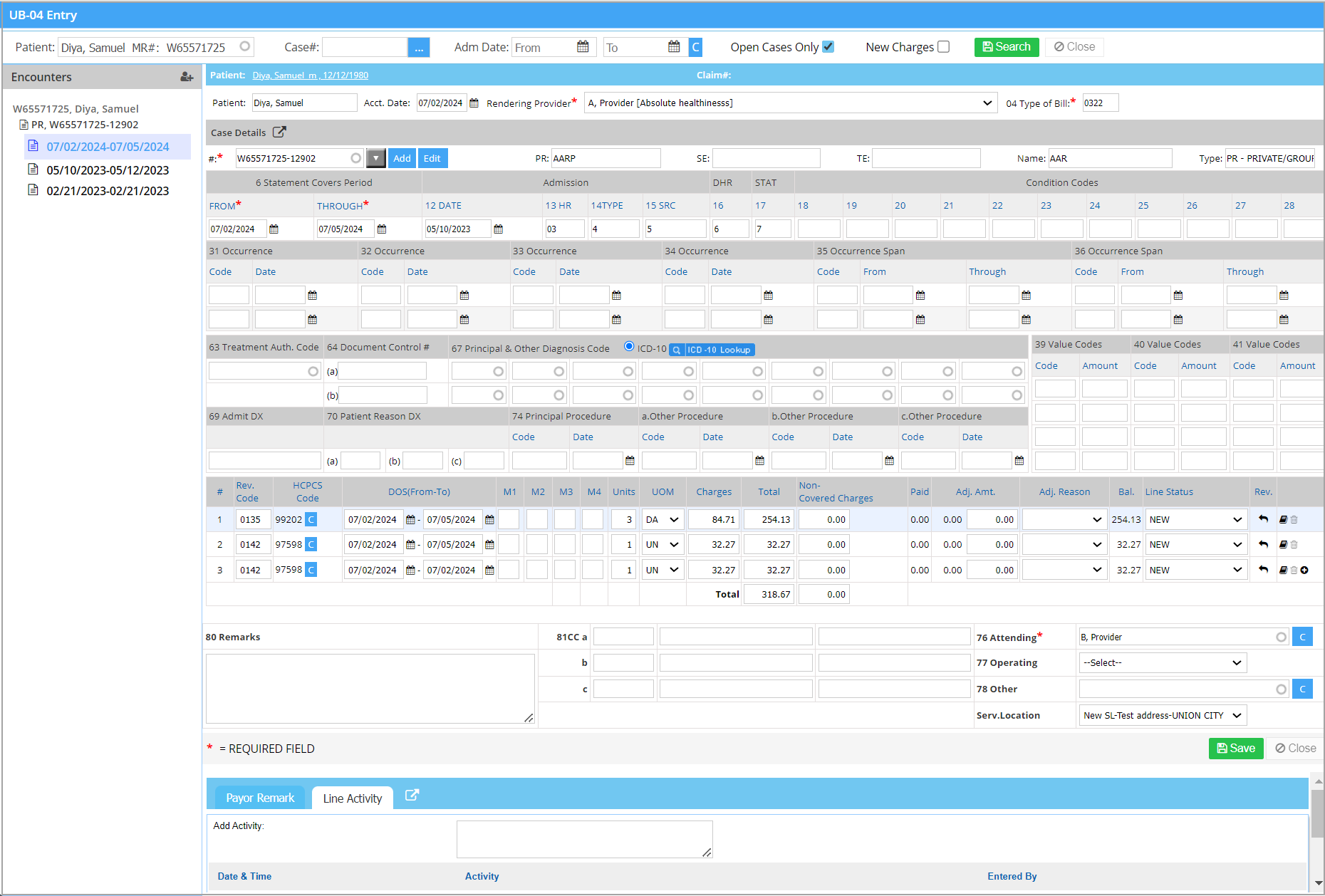The height and width of the screenshot is (896, 1325).
Task: Open 74 Principal Procedure date calendar
Action: click(x=630, y=461)
